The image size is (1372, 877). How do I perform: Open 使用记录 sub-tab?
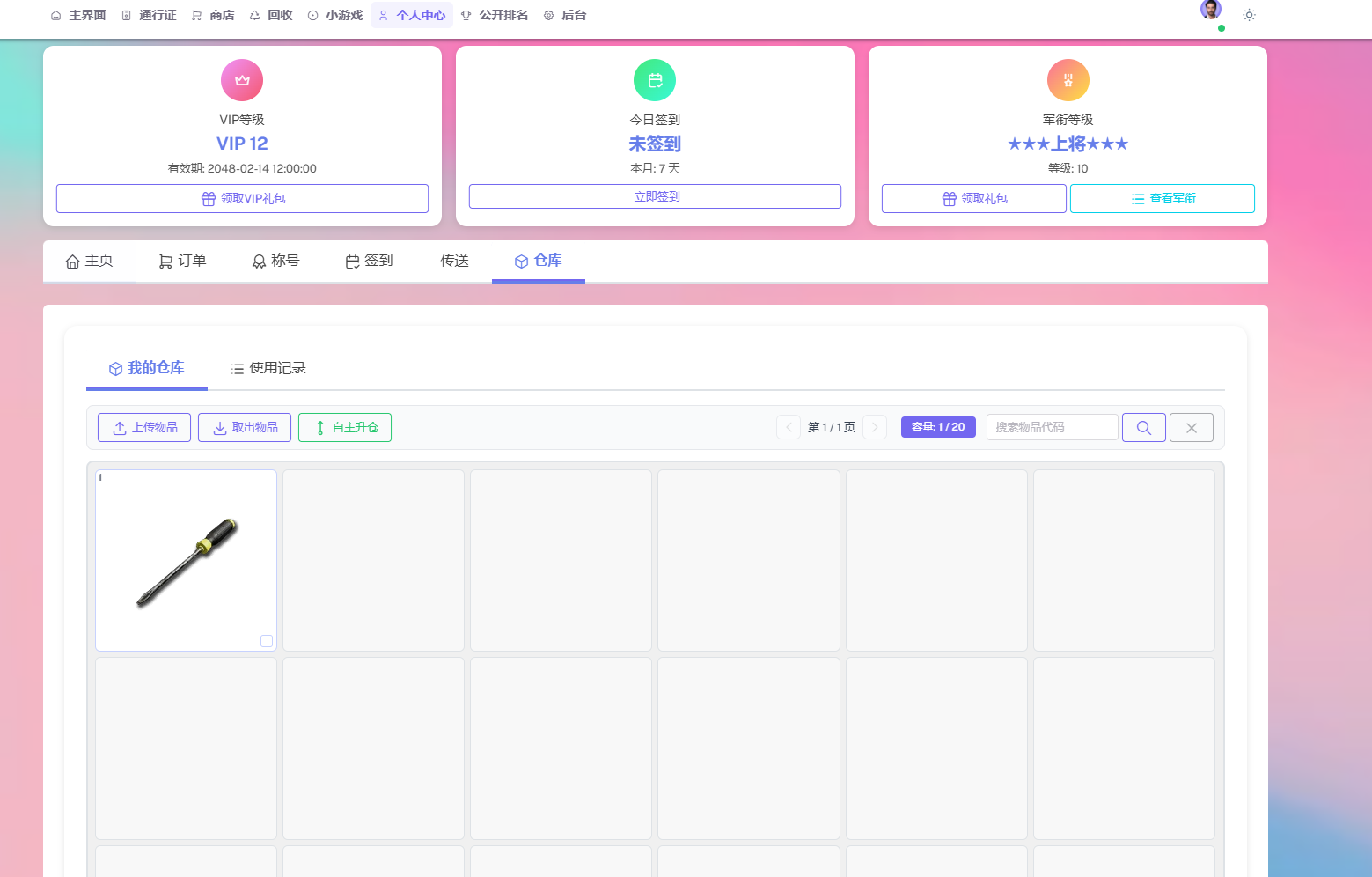(268, 368)
